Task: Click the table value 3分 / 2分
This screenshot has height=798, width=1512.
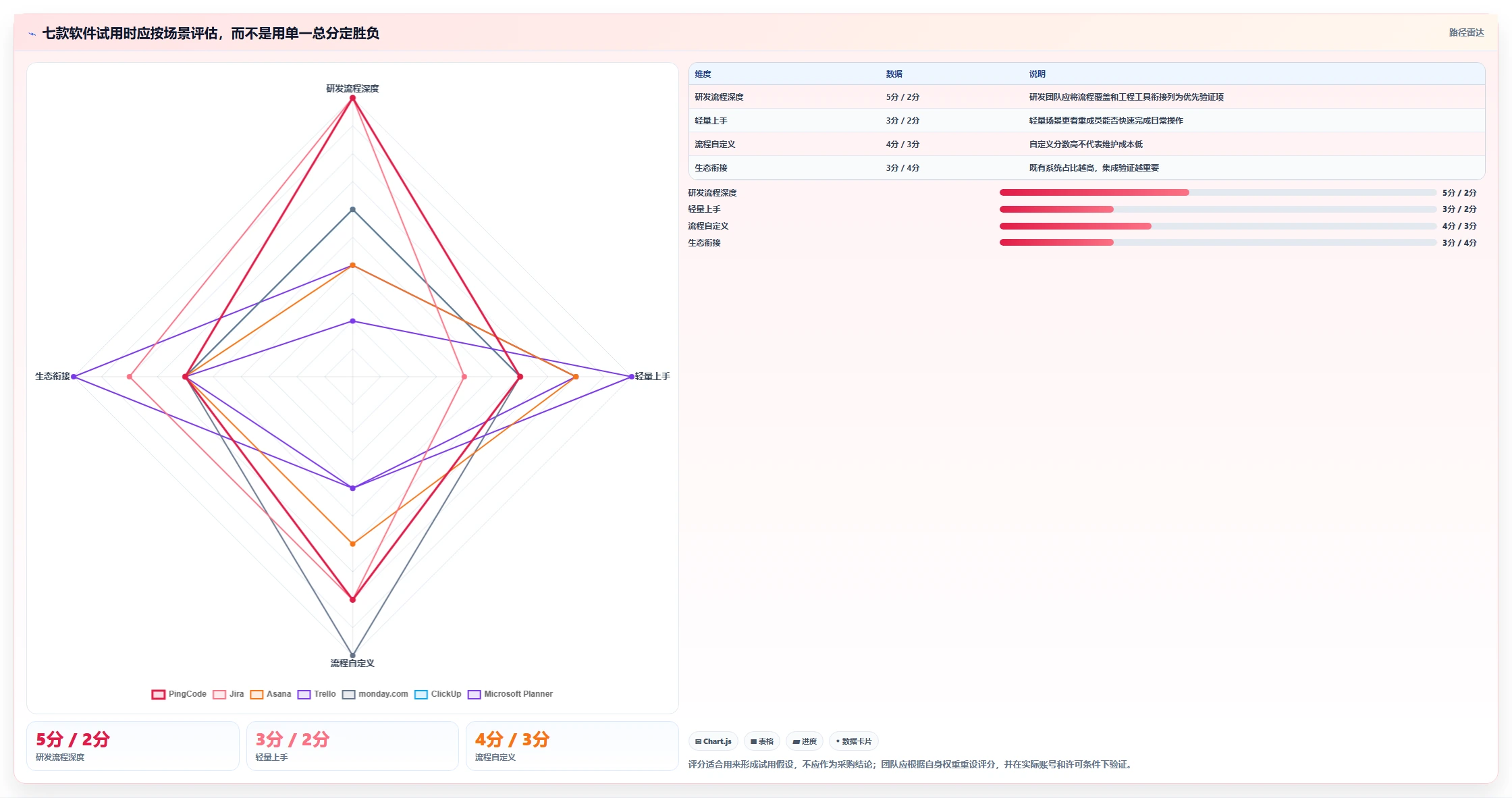Action: pyautogui.click(x=902, y=121)
